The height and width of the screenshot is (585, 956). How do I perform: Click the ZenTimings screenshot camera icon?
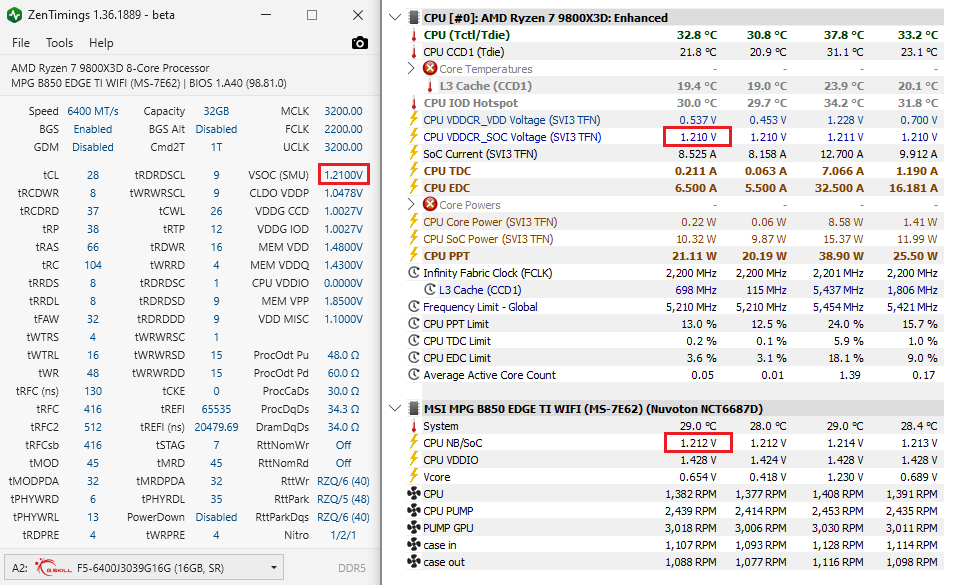pyautogui.click(x=360, y=43)
